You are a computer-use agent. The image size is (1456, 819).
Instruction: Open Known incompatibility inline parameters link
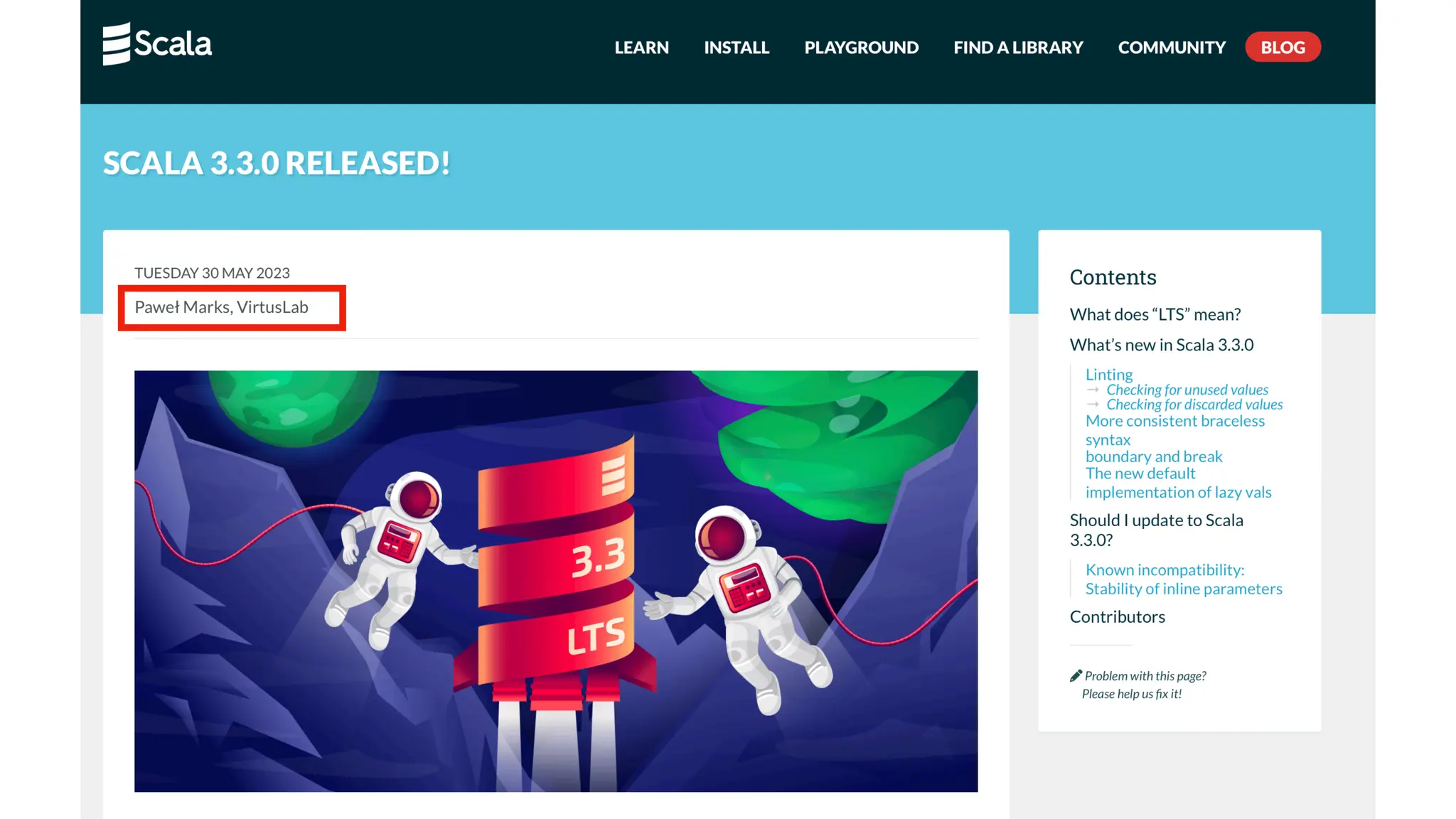[x=1183, y=579]
